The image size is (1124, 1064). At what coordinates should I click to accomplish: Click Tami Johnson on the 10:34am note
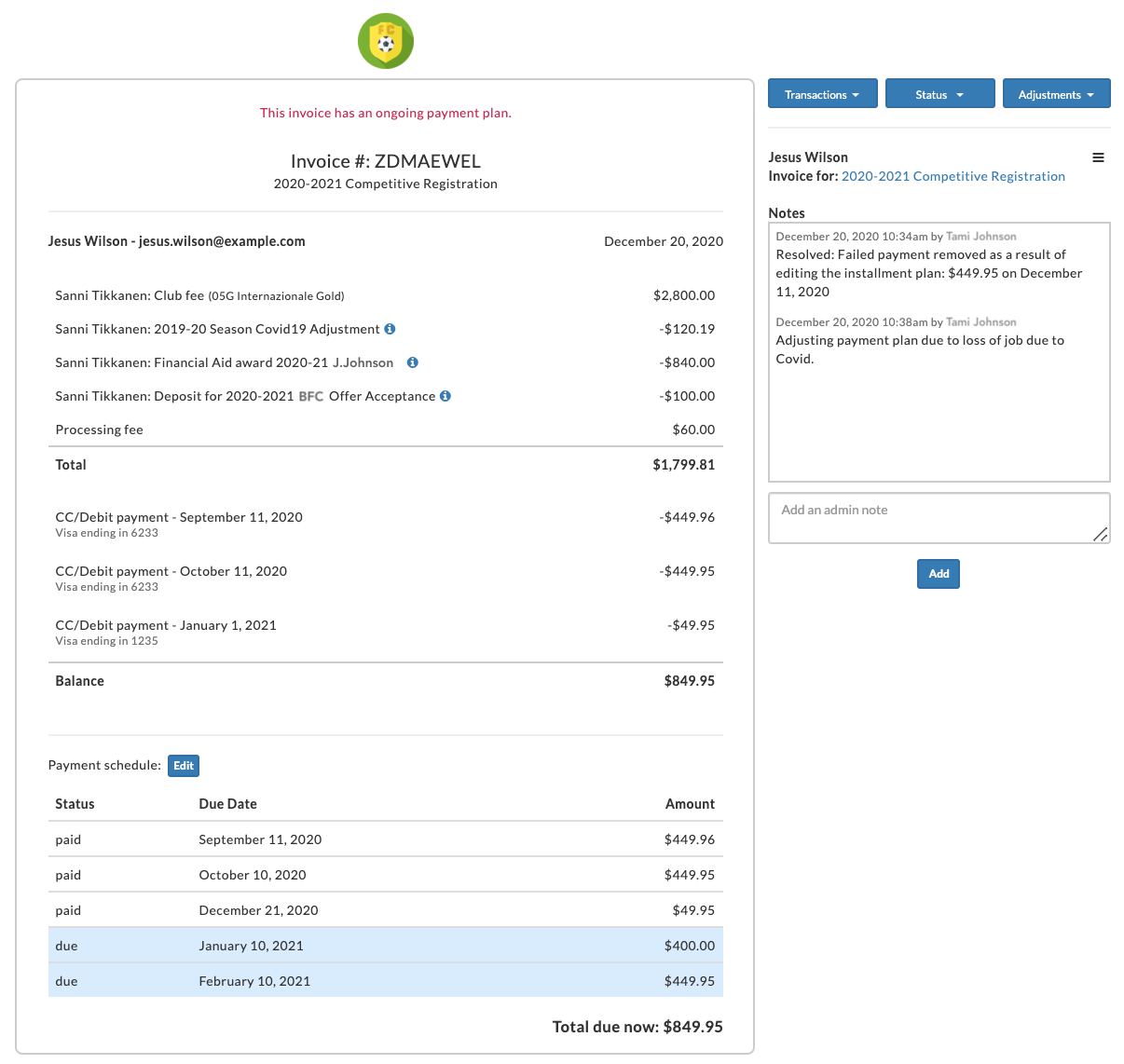[980, 237]
